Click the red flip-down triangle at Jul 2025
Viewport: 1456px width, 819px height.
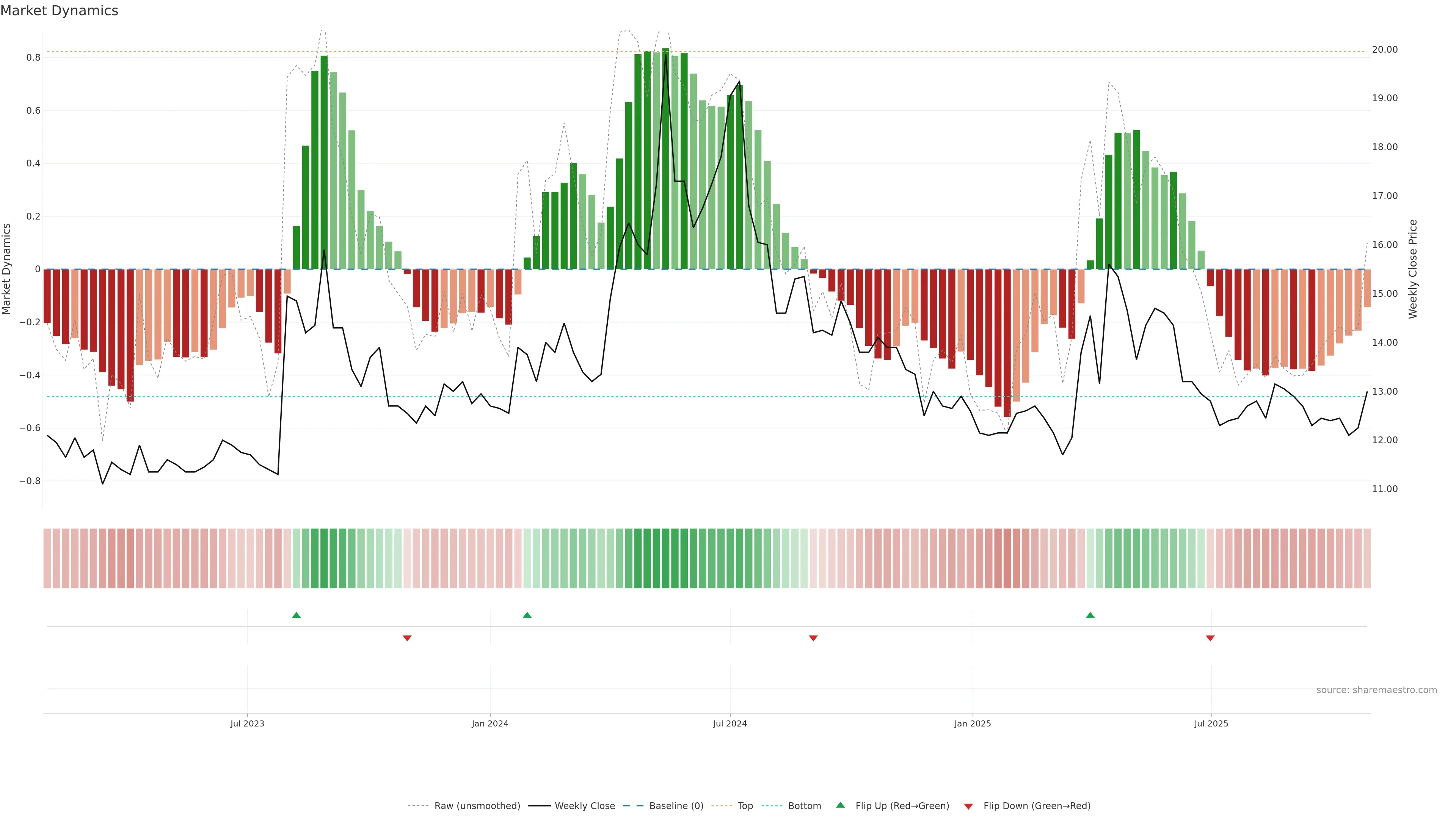click(x=1210, y=638)
